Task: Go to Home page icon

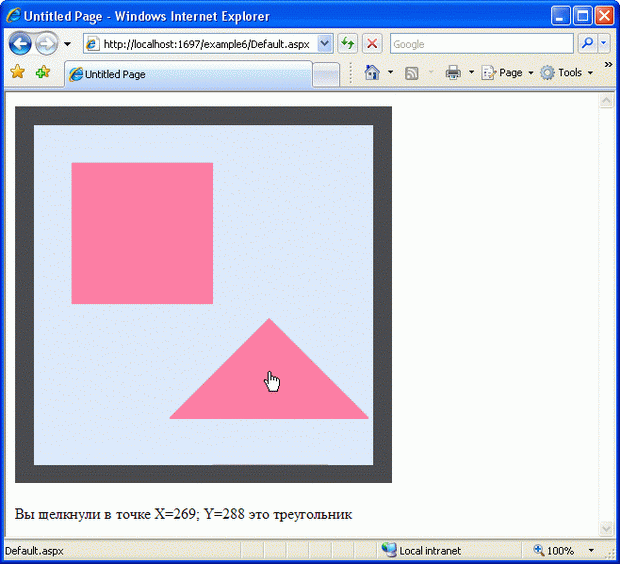Action: click(372, 73)
